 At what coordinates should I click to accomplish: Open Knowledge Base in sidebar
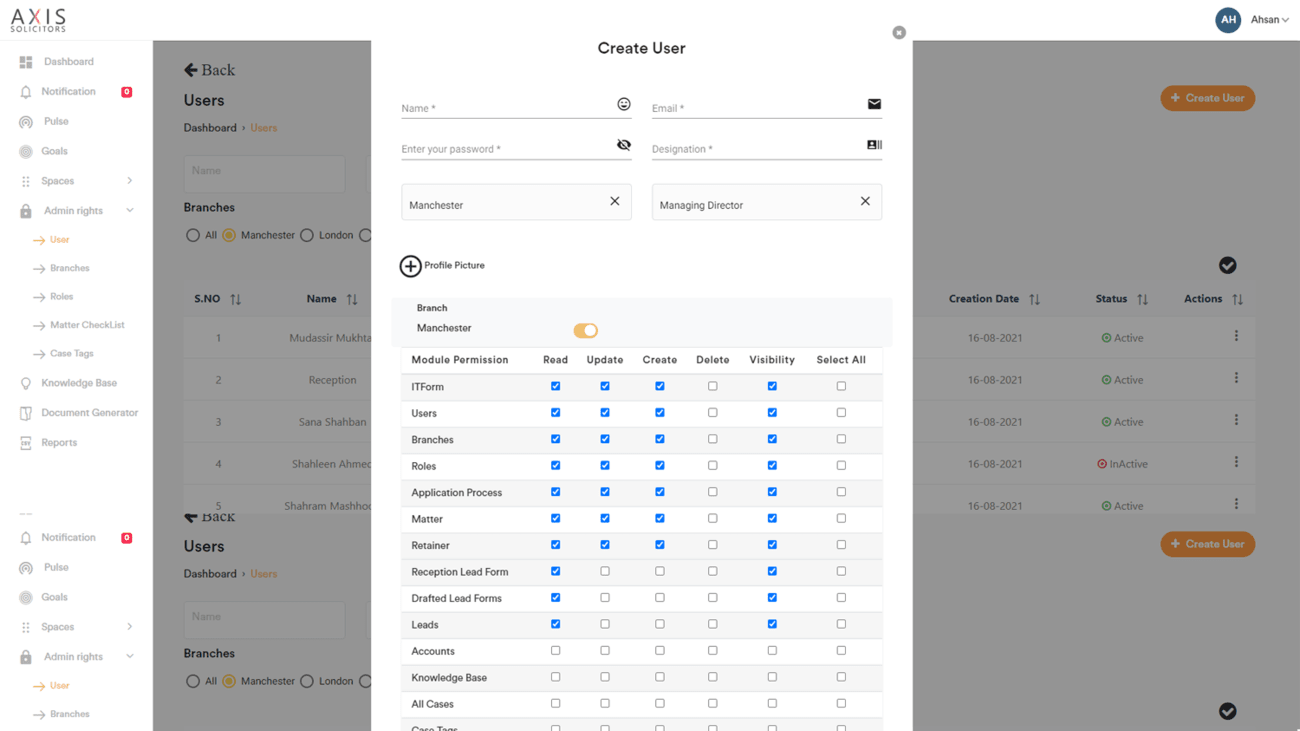tap(79, 383)
